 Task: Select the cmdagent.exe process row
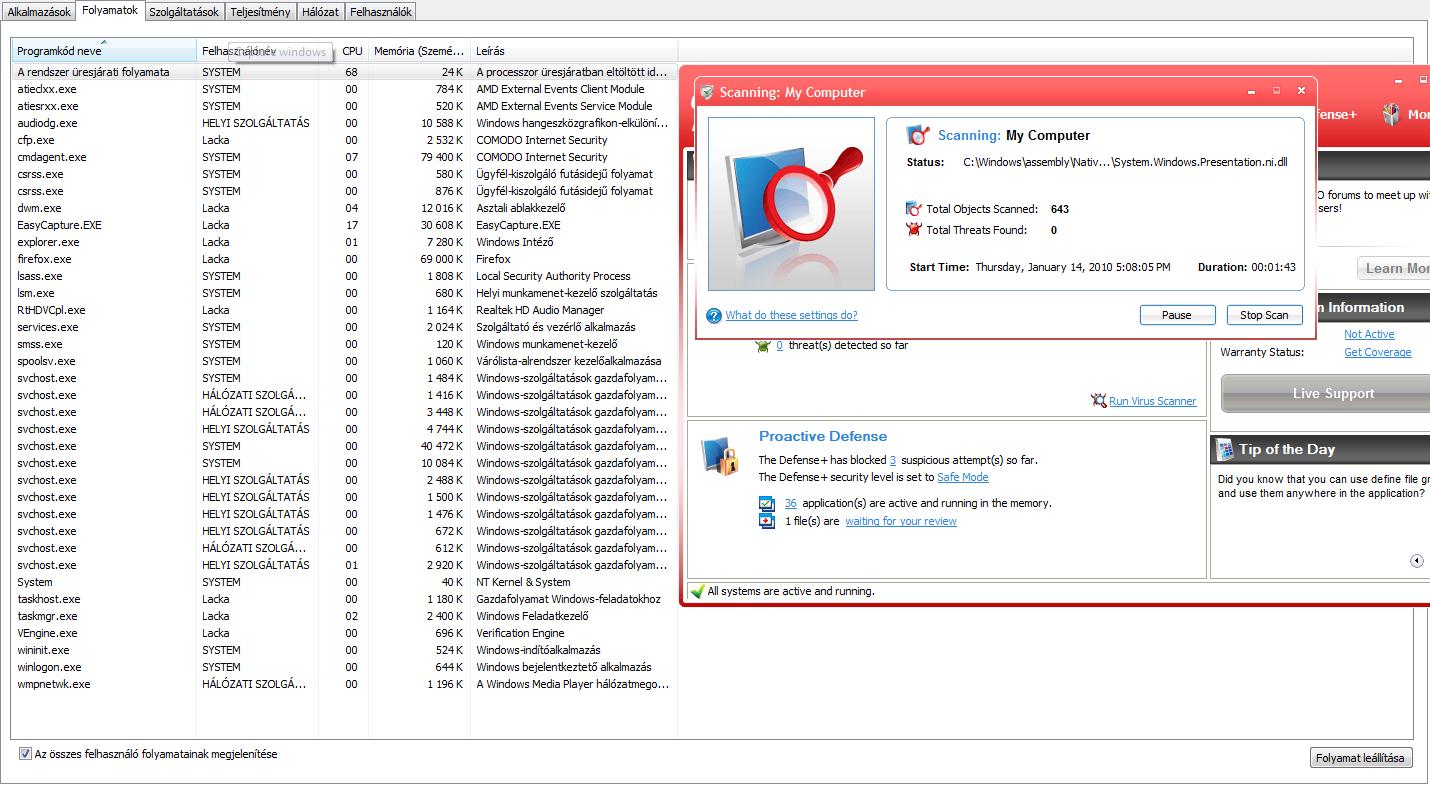click(344, 157)
